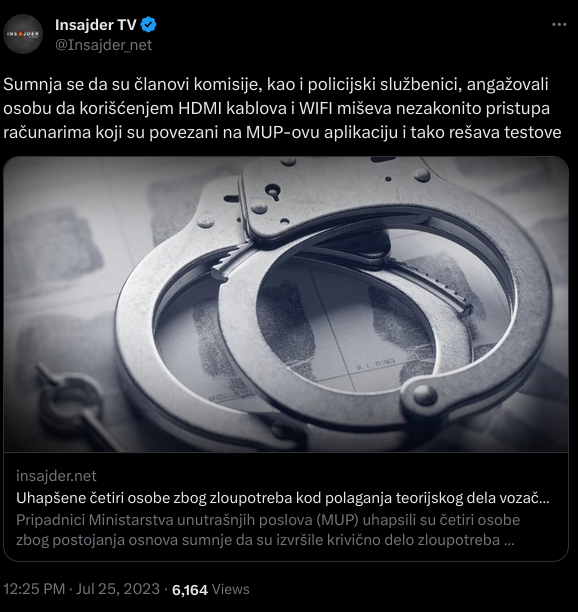The image size is (578, 612).
Task: Open the 12:25 PM timestamp
Action: tap(34, 589)
